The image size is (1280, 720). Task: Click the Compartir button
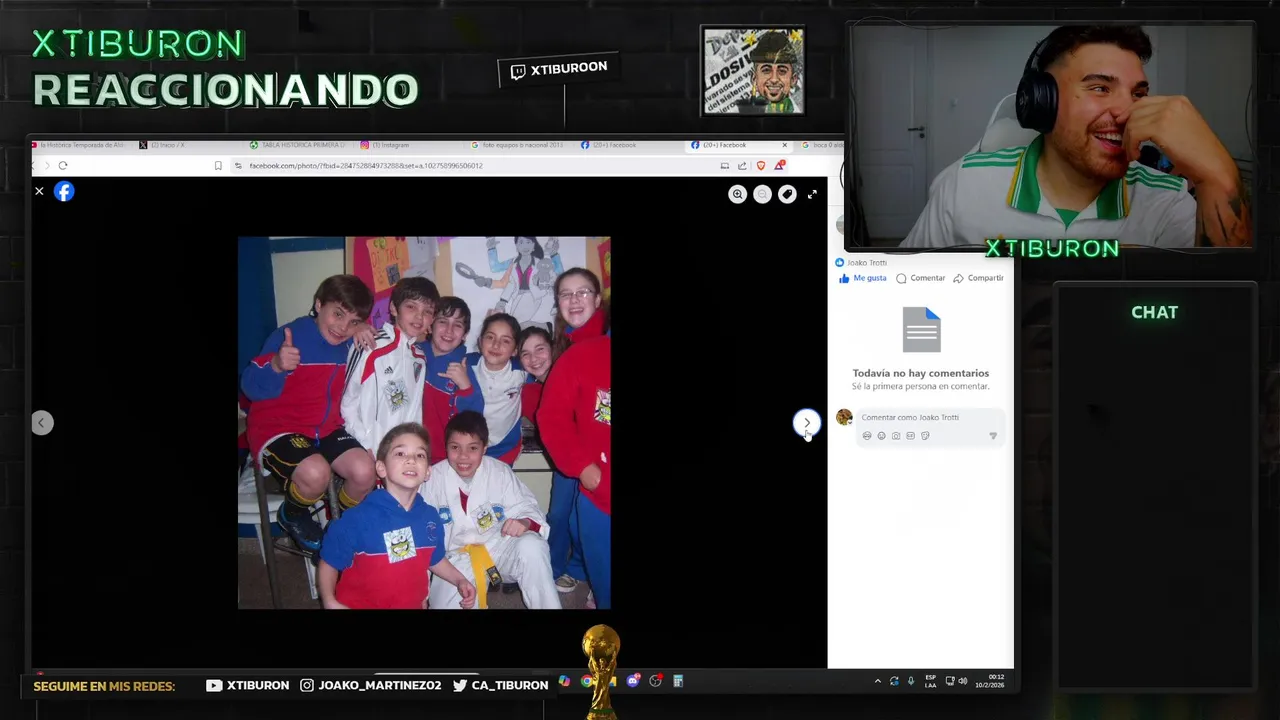[x=978, y=278]
